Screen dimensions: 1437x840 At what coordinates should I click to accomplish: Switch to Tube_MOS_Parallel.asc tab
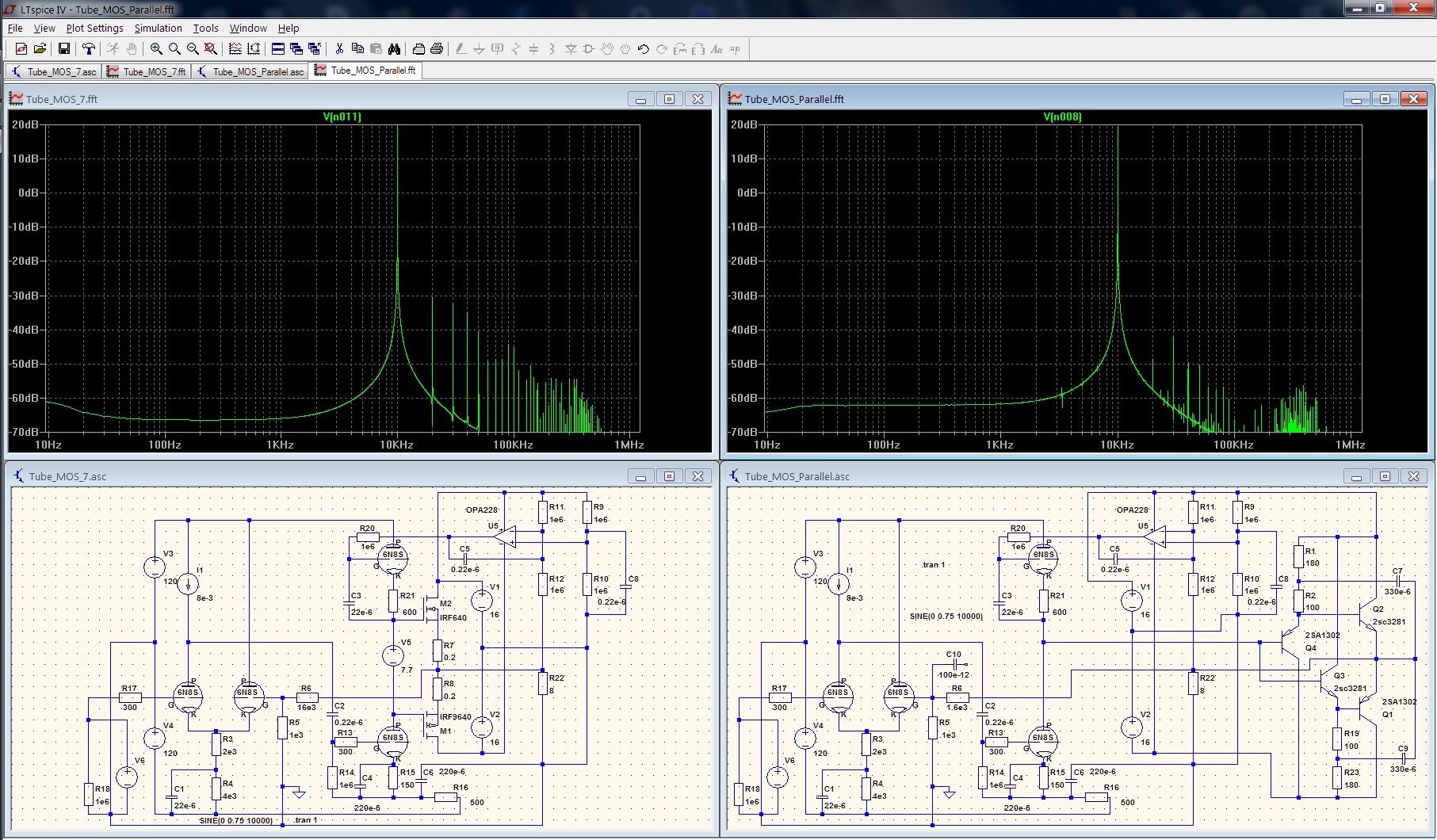250,71
